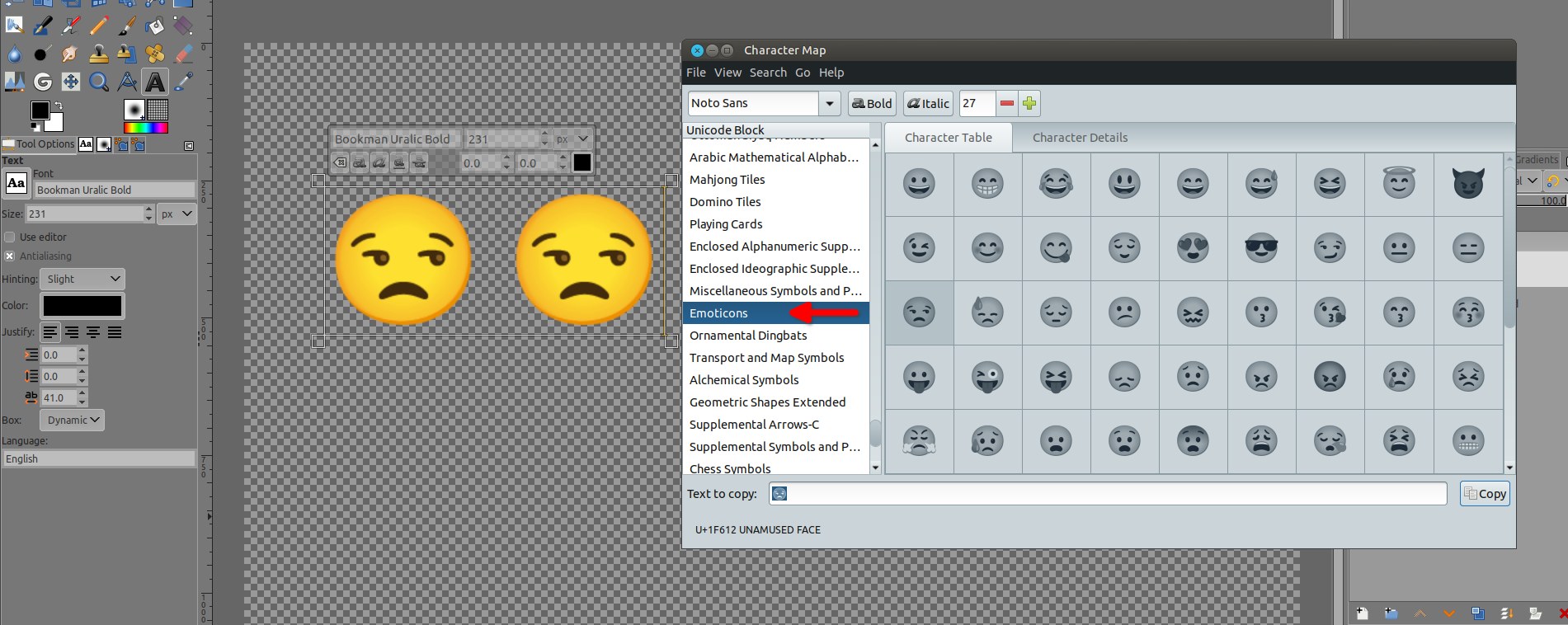Set text justification to filled
Image resolution: width=1568 pixels, height=625 pixels.
tap(115, 332)
